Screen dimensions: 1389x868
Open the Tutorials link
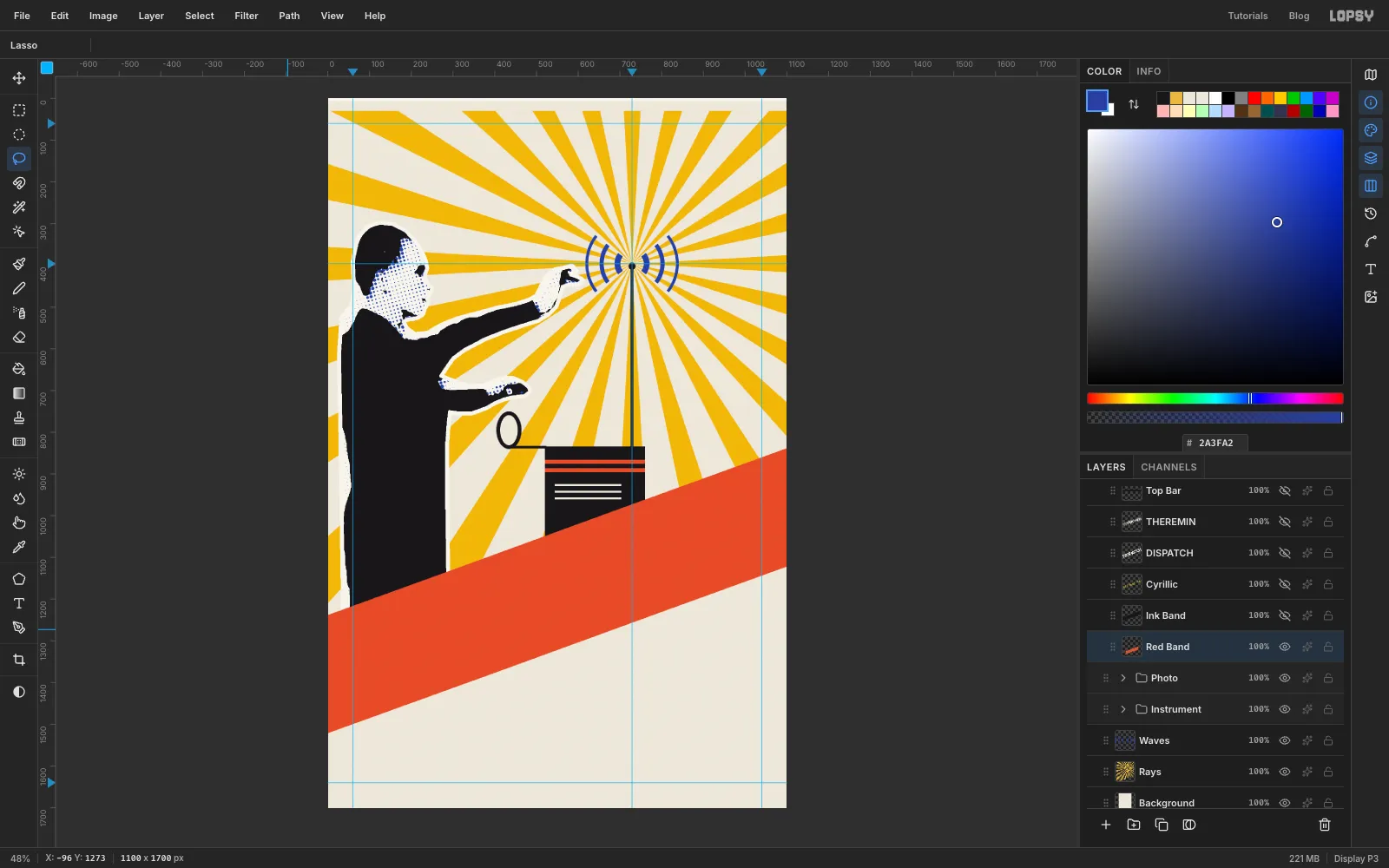[x=1247, y=16]
